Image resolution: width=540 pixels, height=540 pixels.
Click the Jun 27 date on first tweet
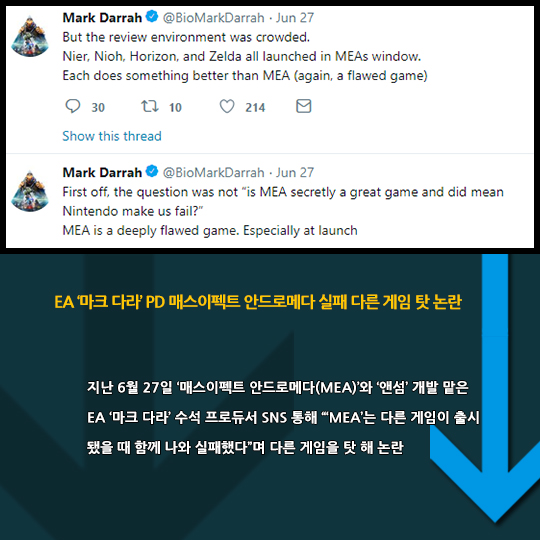295,18
